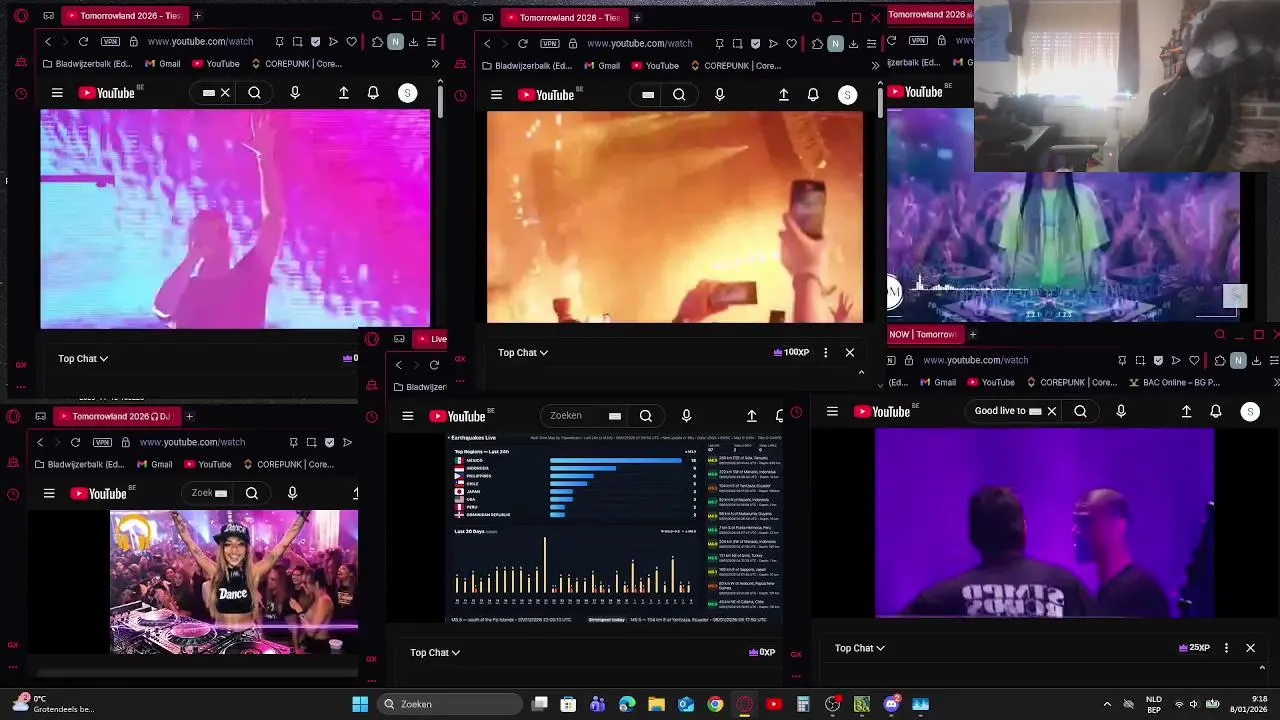Click 100XP button in top-middle chat header
This screenshot has width=1280, height=720.
[x=792, y=352]
